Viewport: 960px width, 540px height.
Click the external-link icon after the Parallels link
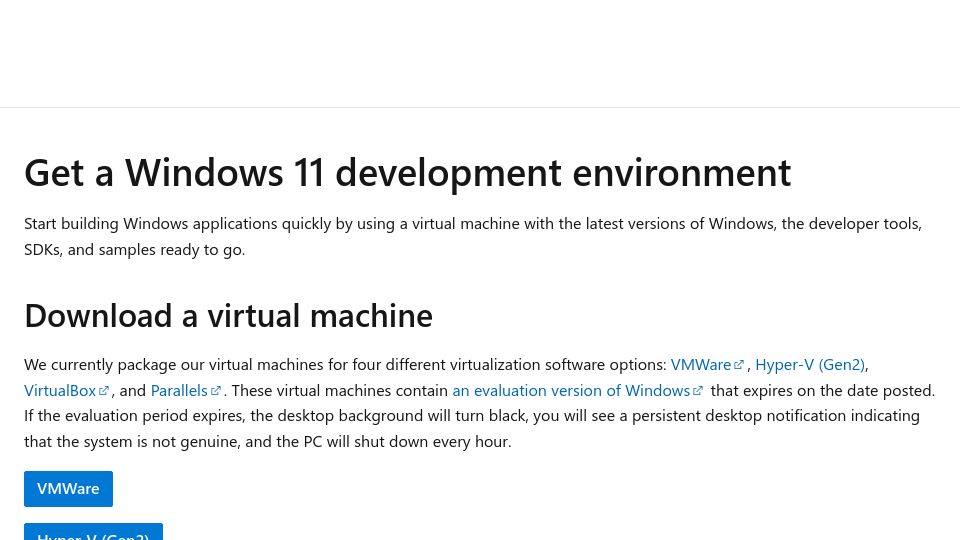(x=216, y=391)
